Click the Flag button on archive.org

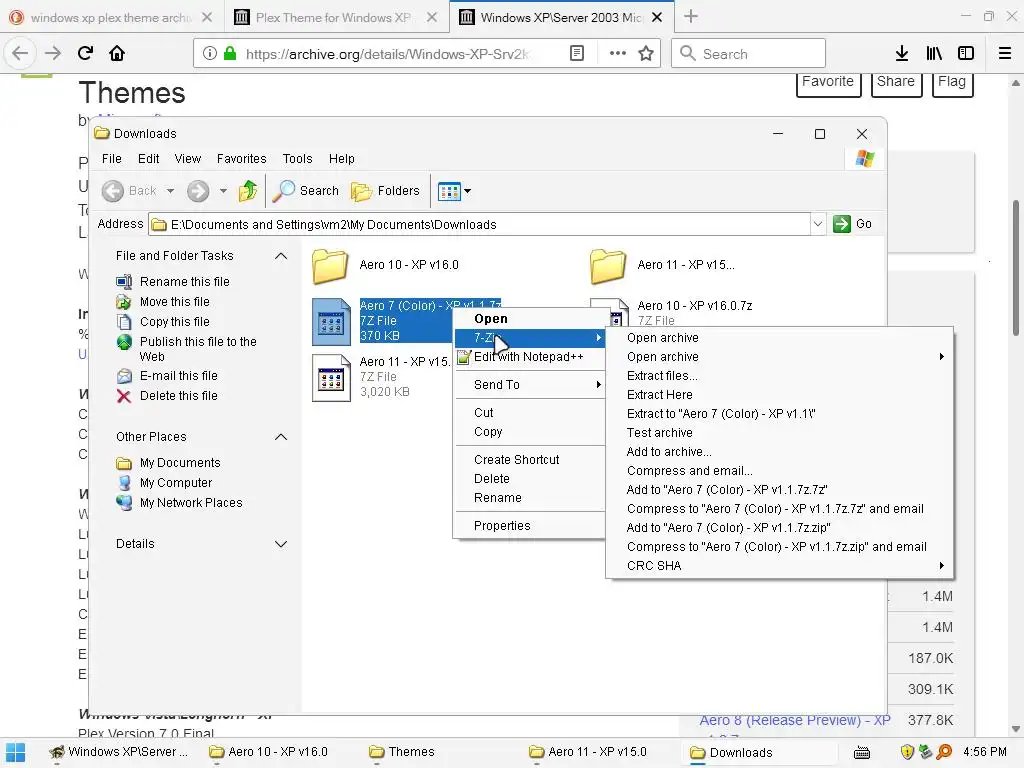point(952,84)
